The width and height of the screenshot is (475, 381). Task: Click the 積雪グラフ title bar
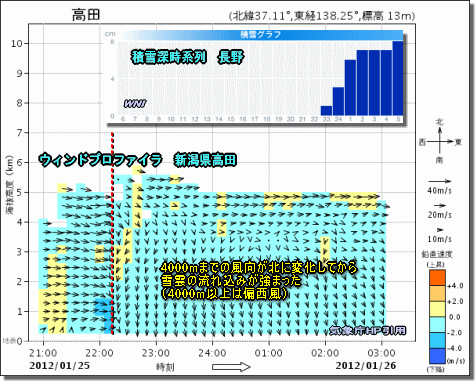(x=261, y=34)
